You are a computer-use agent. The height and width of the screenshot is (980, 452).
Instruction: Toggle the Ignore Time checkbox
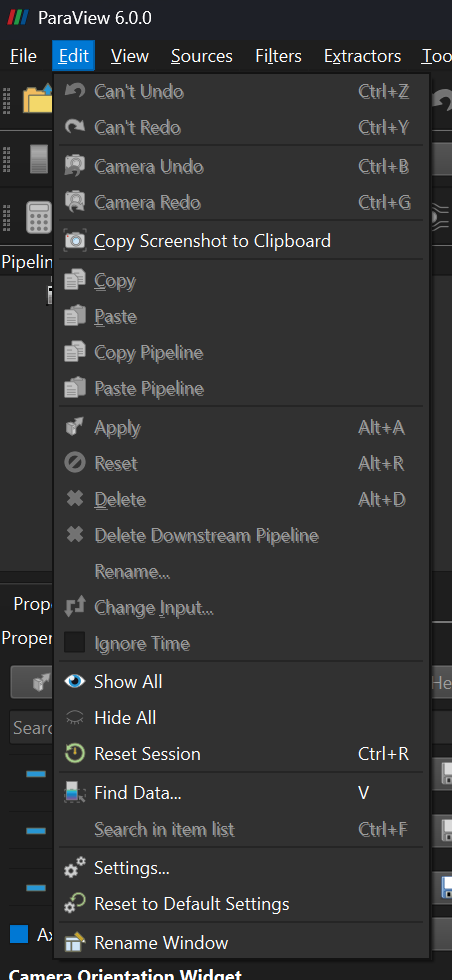pyautogui.click(x=74, y=642)
